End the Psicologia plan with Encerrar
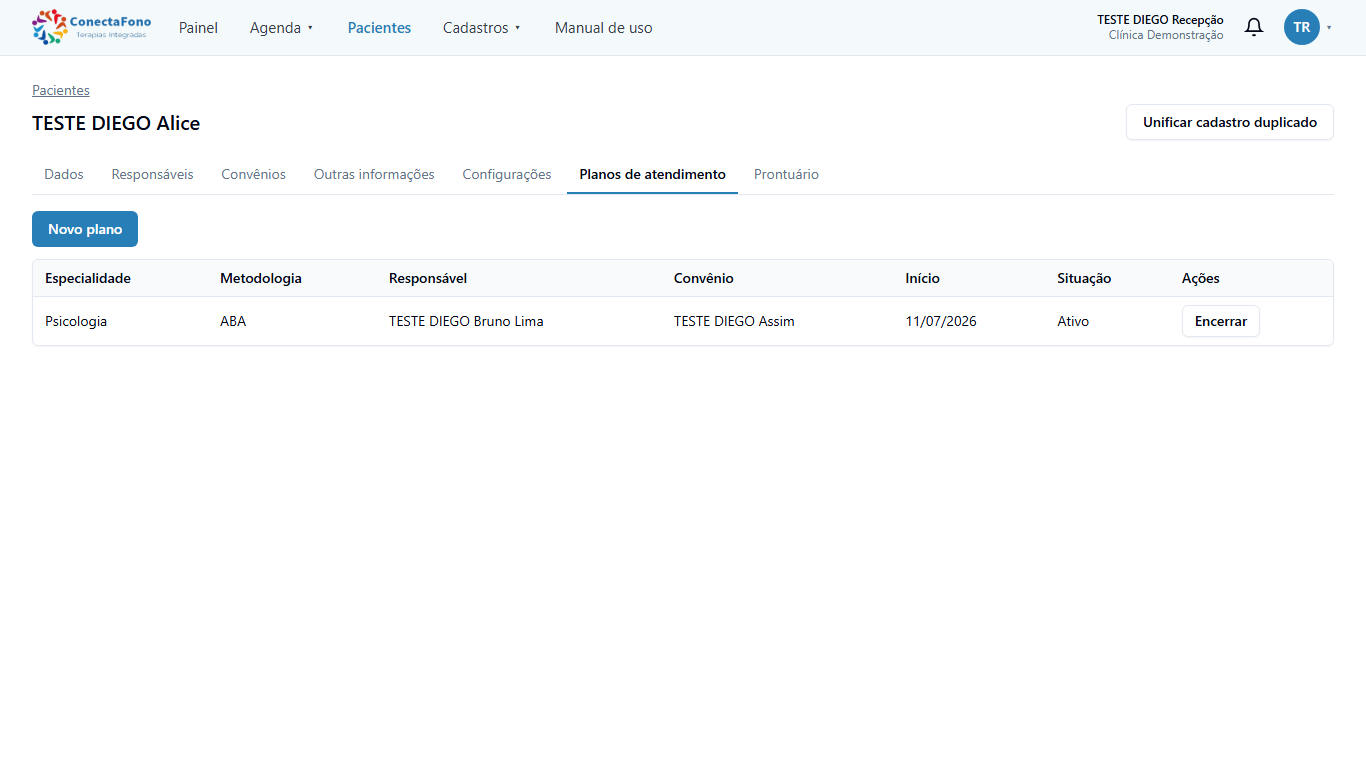1366x768 pixels. tap(1220, 321)
